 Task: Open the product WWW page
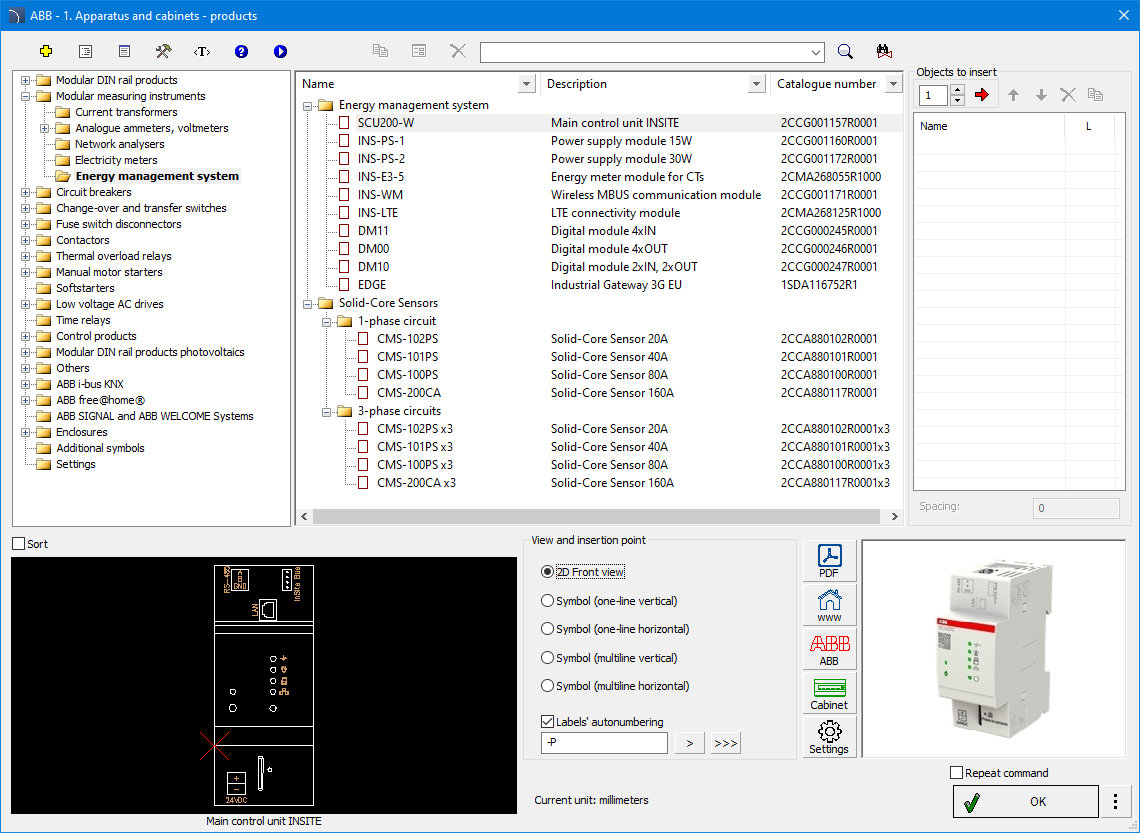[829, 605]
